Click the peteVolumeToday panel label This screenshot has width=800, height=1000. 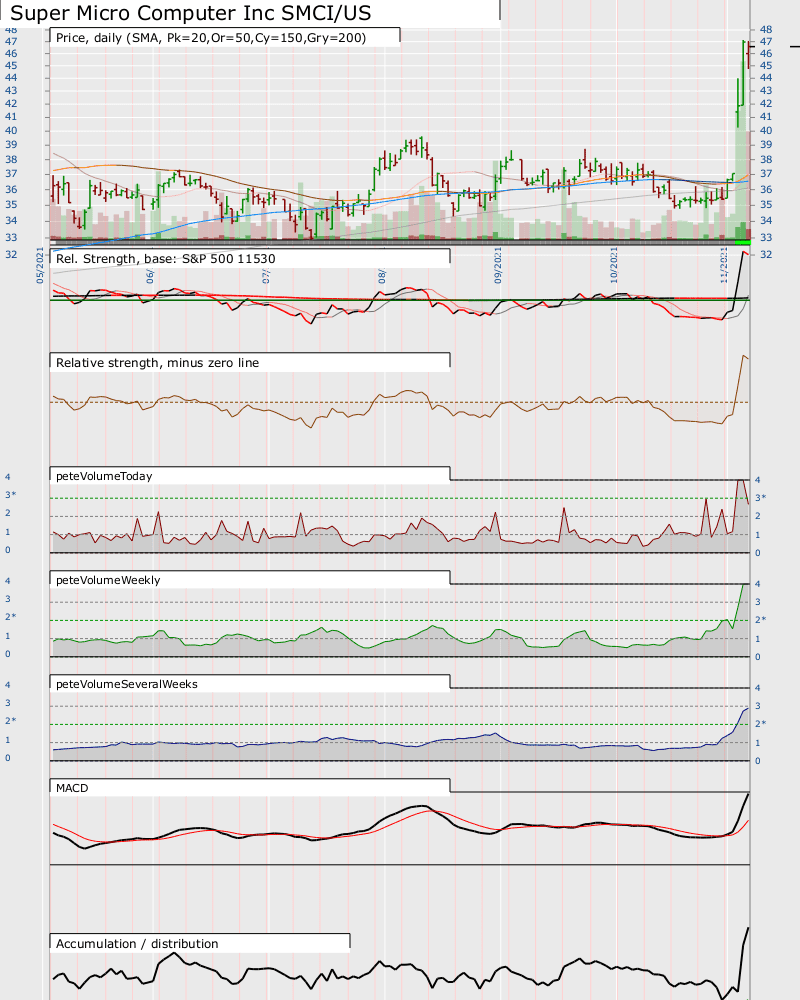point(104,476)
